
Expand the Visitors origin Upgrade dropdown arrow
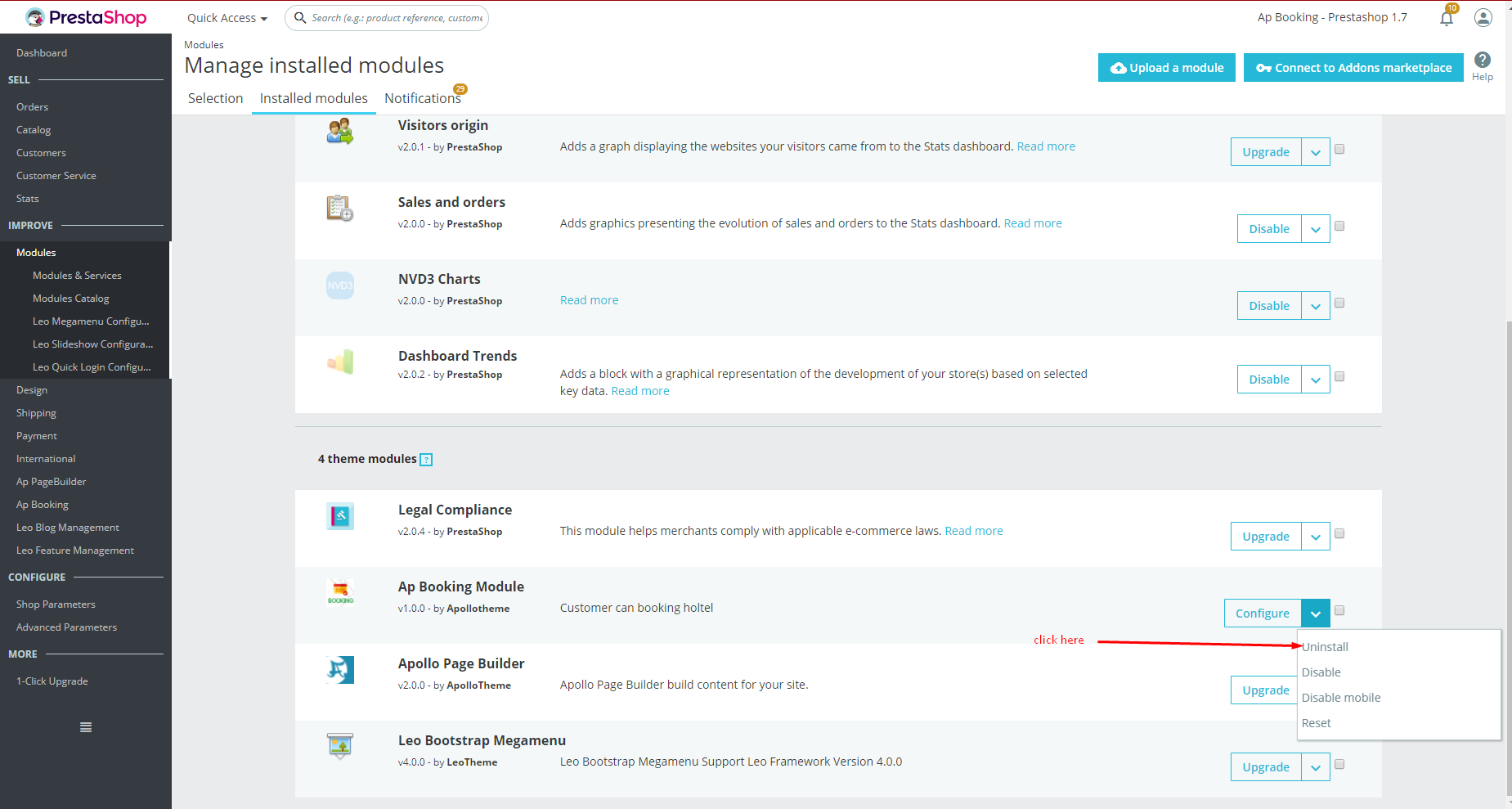click(1316, 152)
